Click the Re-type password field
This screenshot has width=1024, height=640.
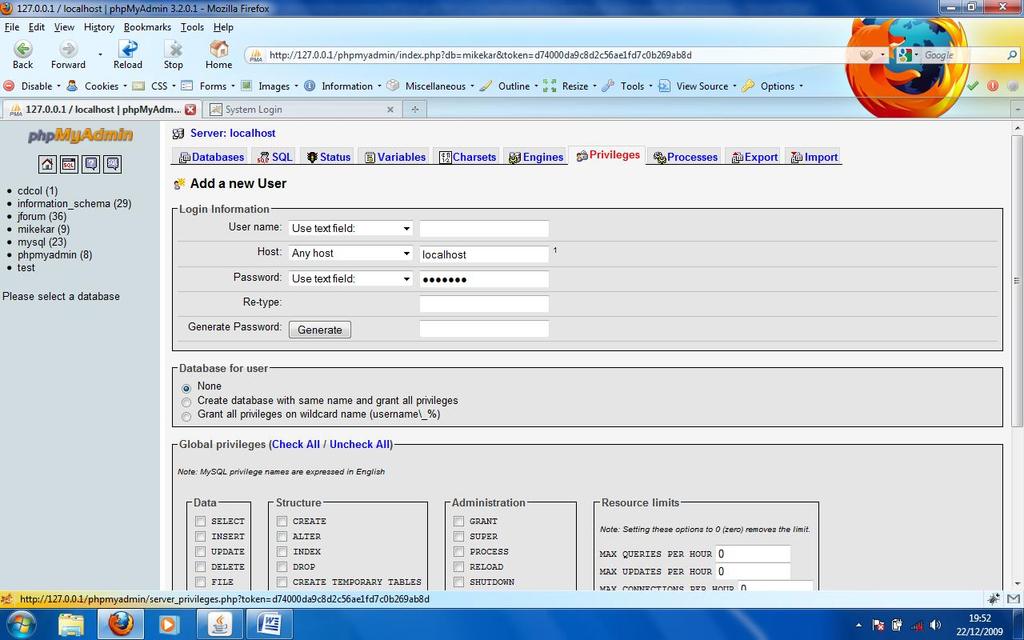pos(484,304)
